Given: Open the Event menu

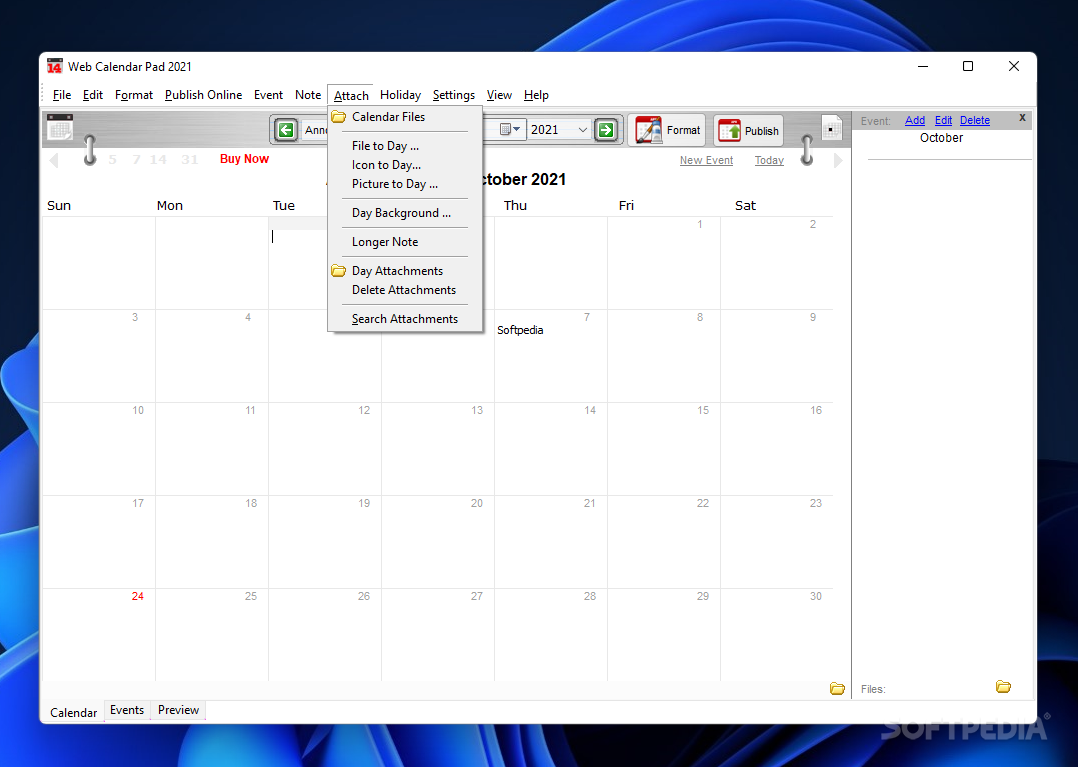Looking at the screenshot, I should click(268, 95).
